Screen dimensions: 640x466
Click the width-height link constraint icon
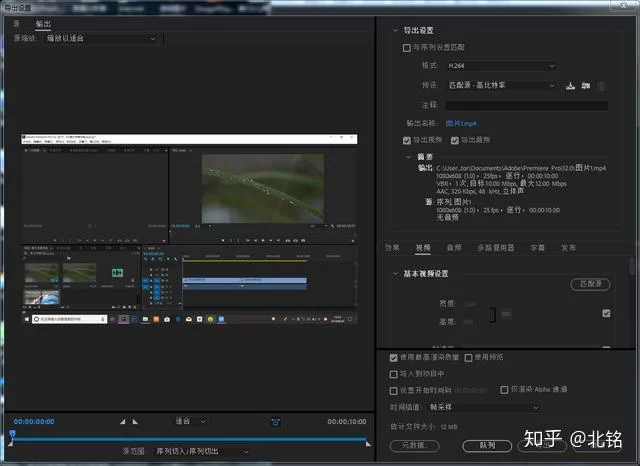(506, 314)
